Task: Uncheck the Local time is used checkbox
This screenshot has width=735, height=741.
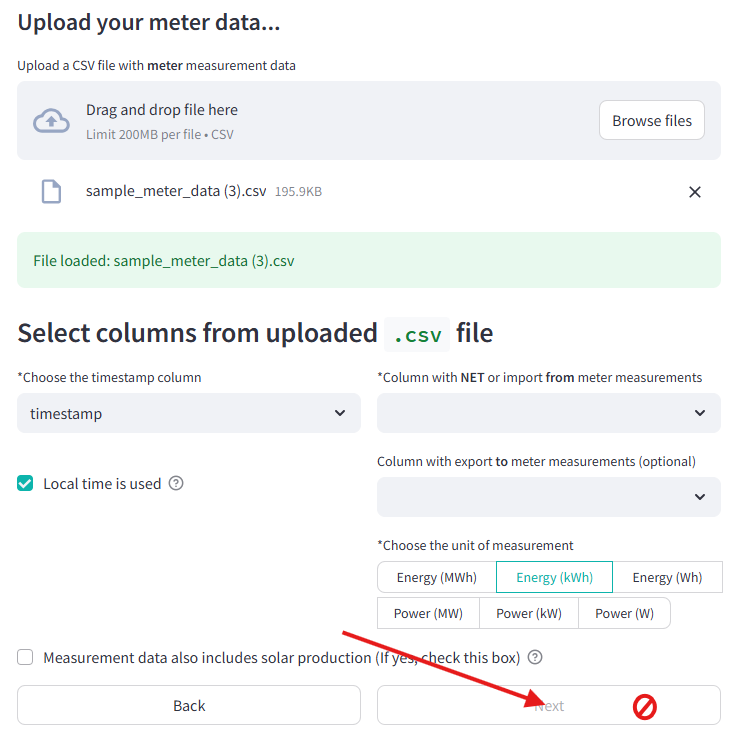Action: click(25, 483)
